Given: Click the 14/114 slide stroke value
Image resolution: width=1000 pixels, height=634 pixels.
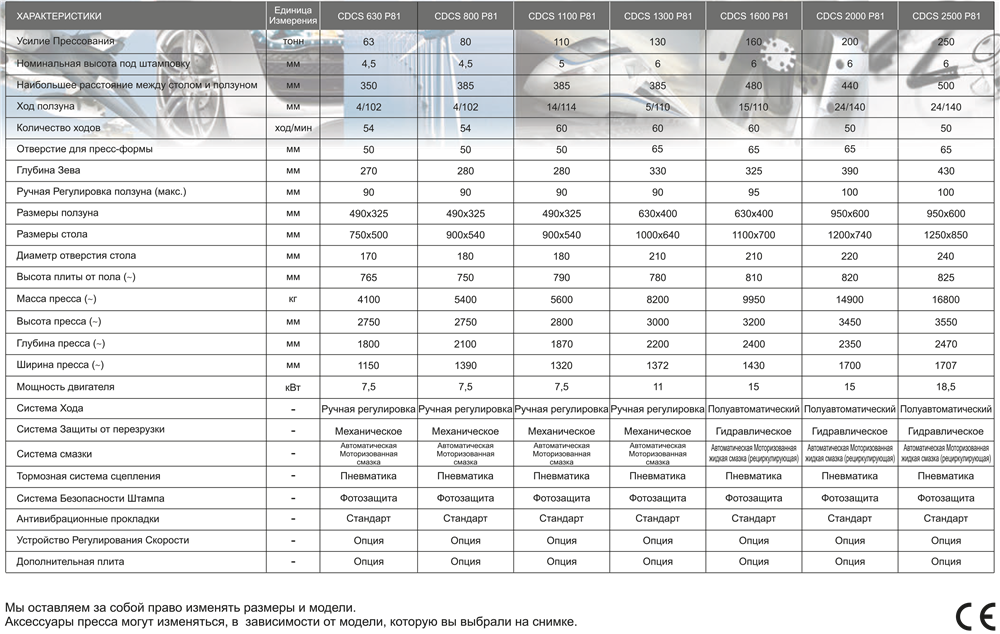Looking at the screenshot, I should pos(562,107).
